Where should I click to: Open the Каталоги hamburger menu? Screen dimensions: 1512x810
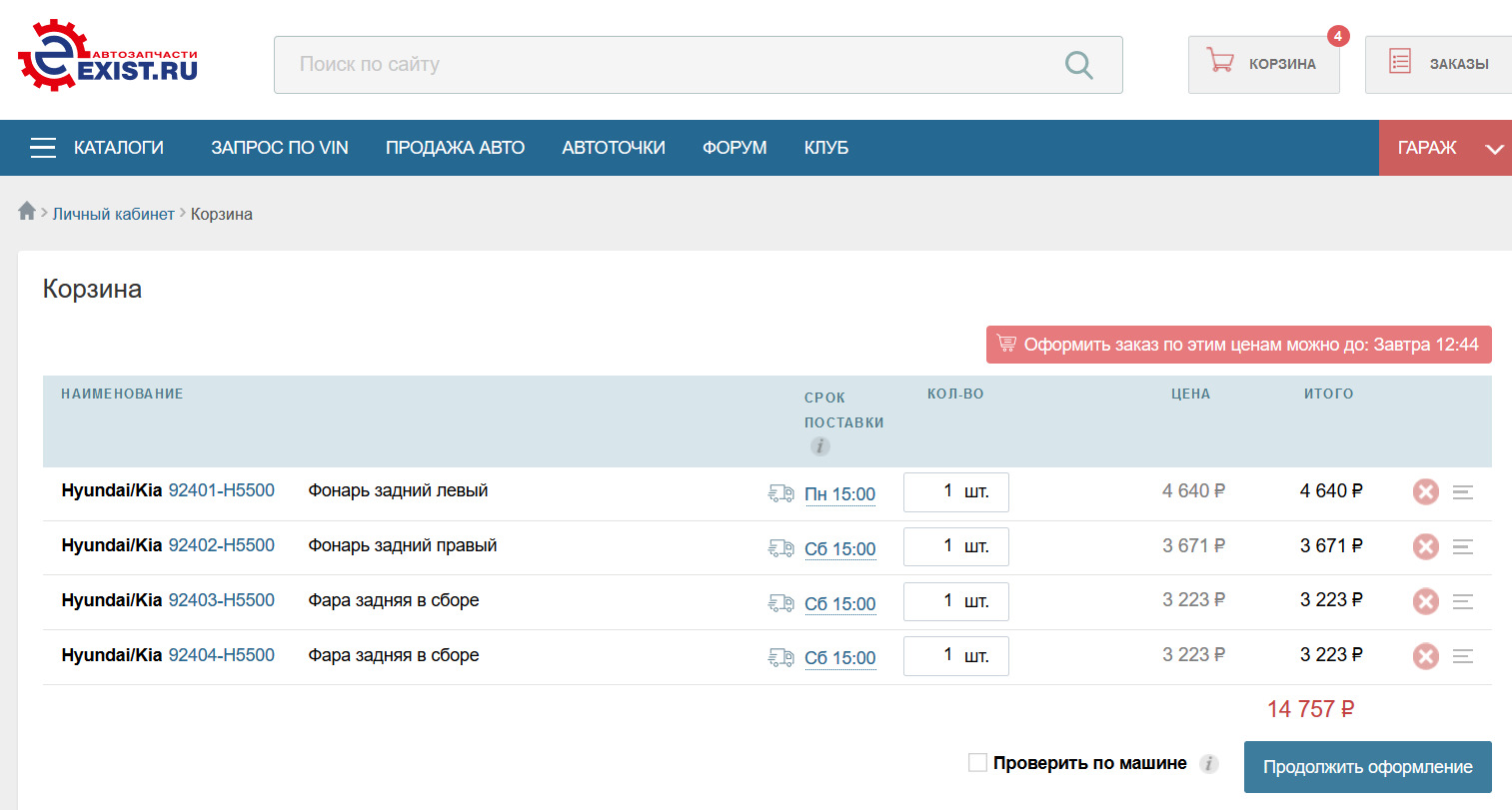pyautogui.click(x=43, y=148)
